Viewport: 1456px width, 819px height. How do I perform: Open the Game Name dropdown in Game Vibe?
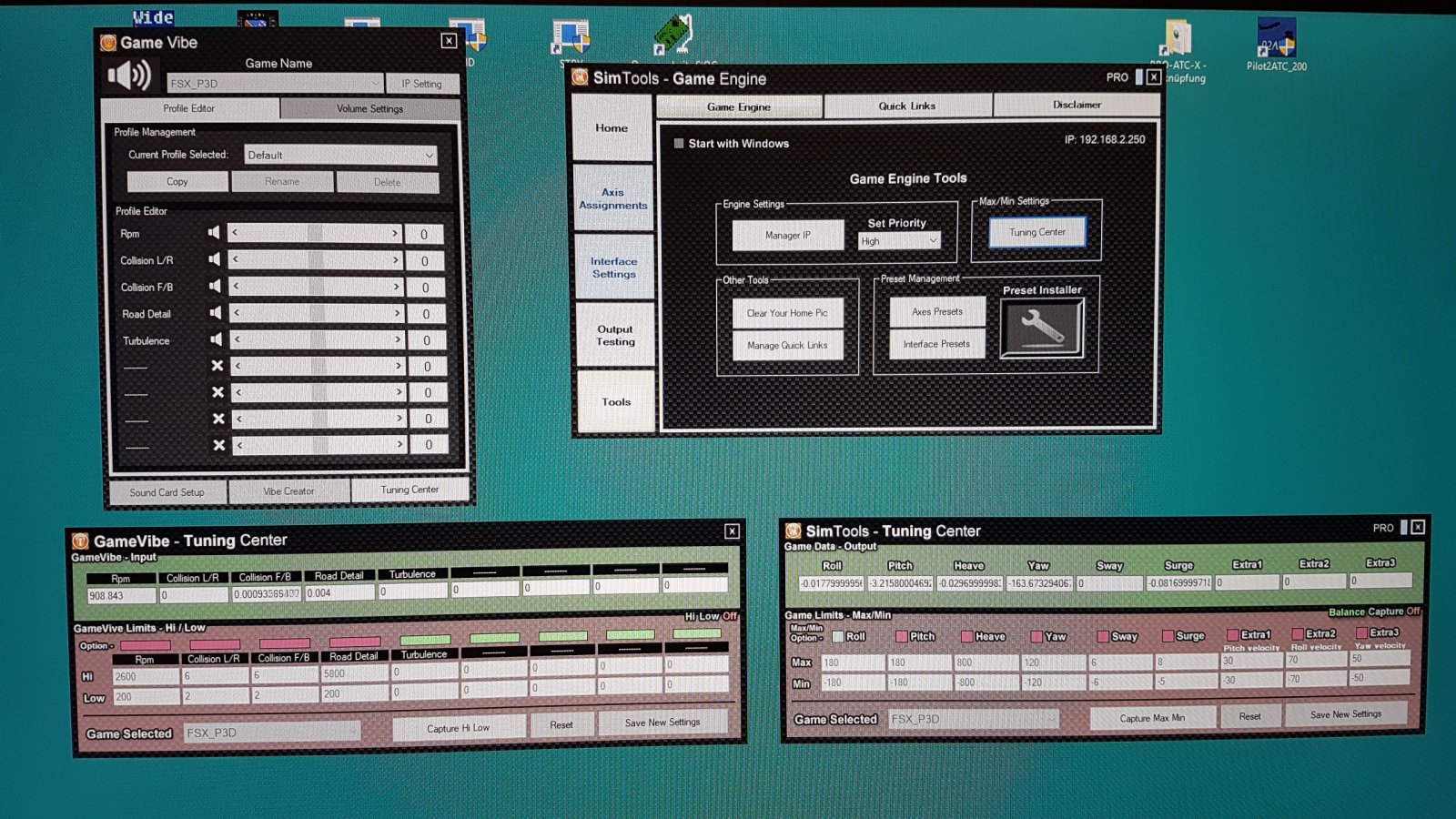tap(275, 83)
